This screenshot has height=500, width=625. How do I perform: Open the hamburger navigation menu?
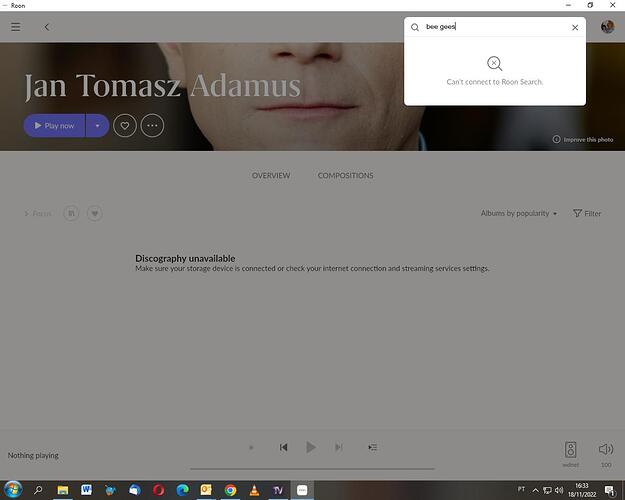(x=16, y=27)
